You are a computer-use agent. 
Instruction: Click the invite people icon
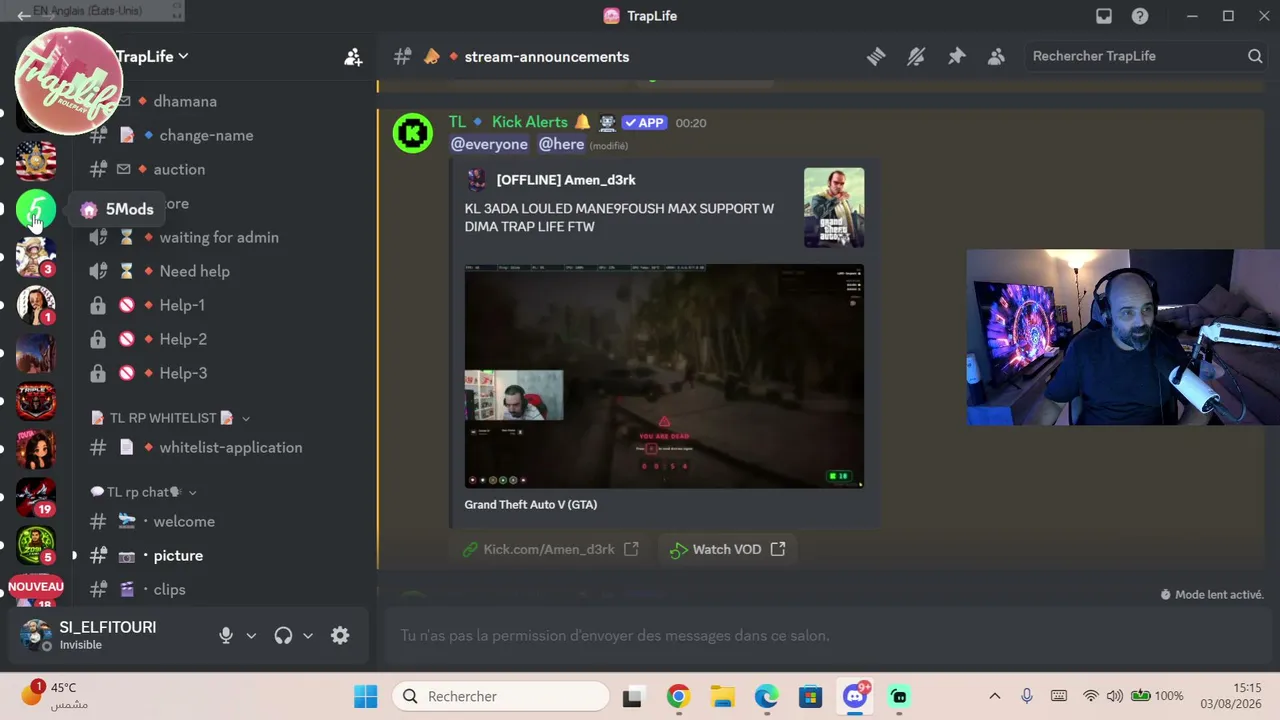point(353,57)
